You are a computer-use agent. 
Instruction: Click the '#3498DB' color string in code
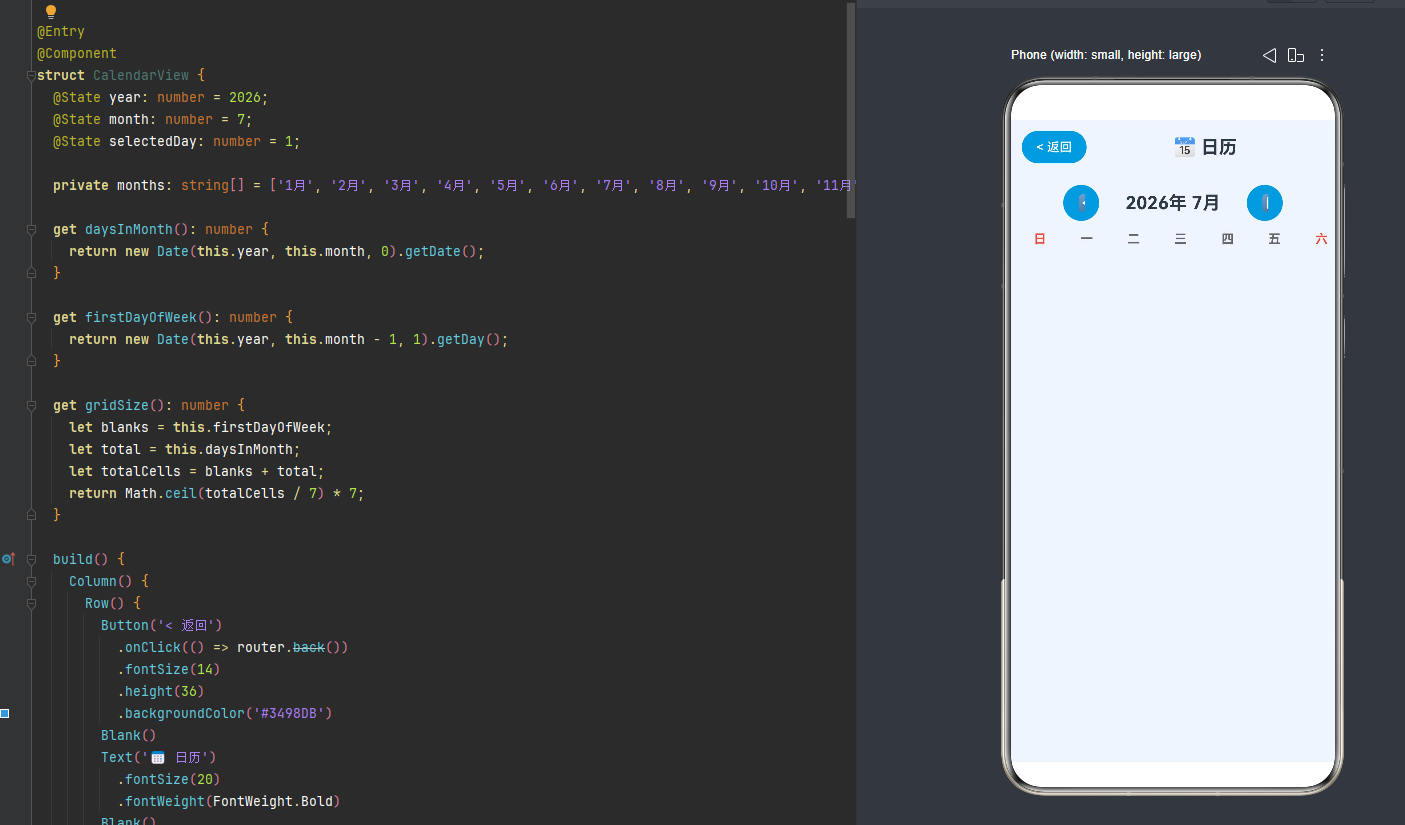coord(288,713)
